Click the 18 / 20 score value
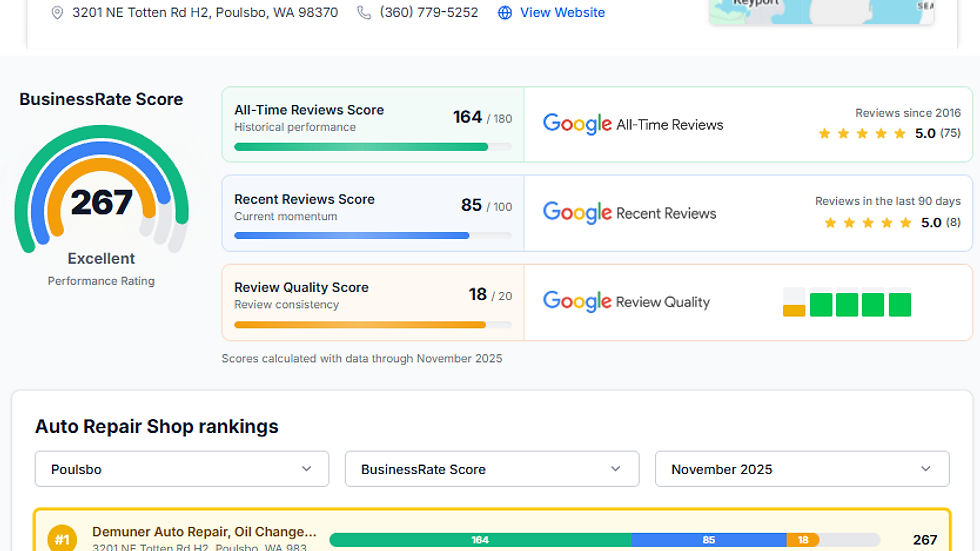980x551 pixels. click(490, 294)
